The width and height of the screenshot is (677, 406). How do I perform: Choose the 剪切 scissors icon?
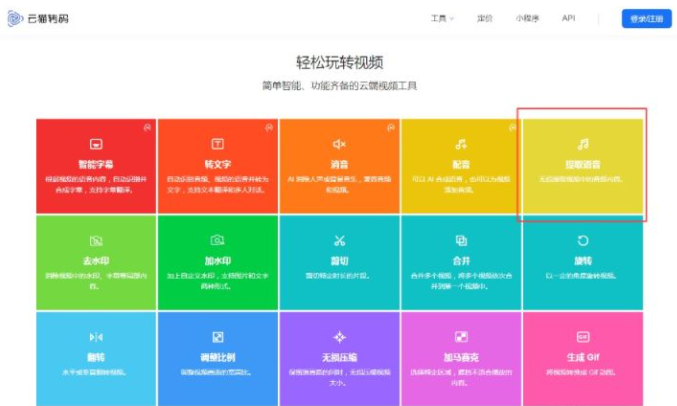[339, 241]
